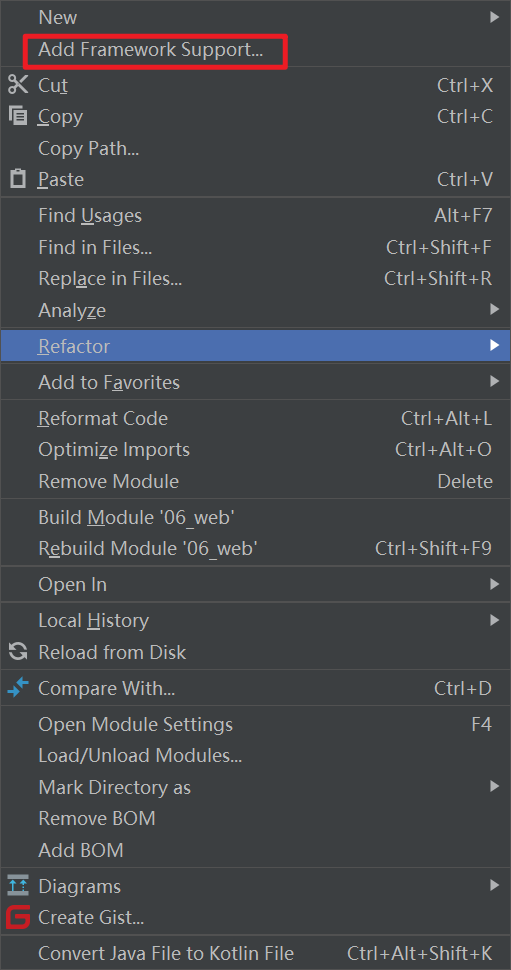Open Find in Files...

(x=256, y=247)
